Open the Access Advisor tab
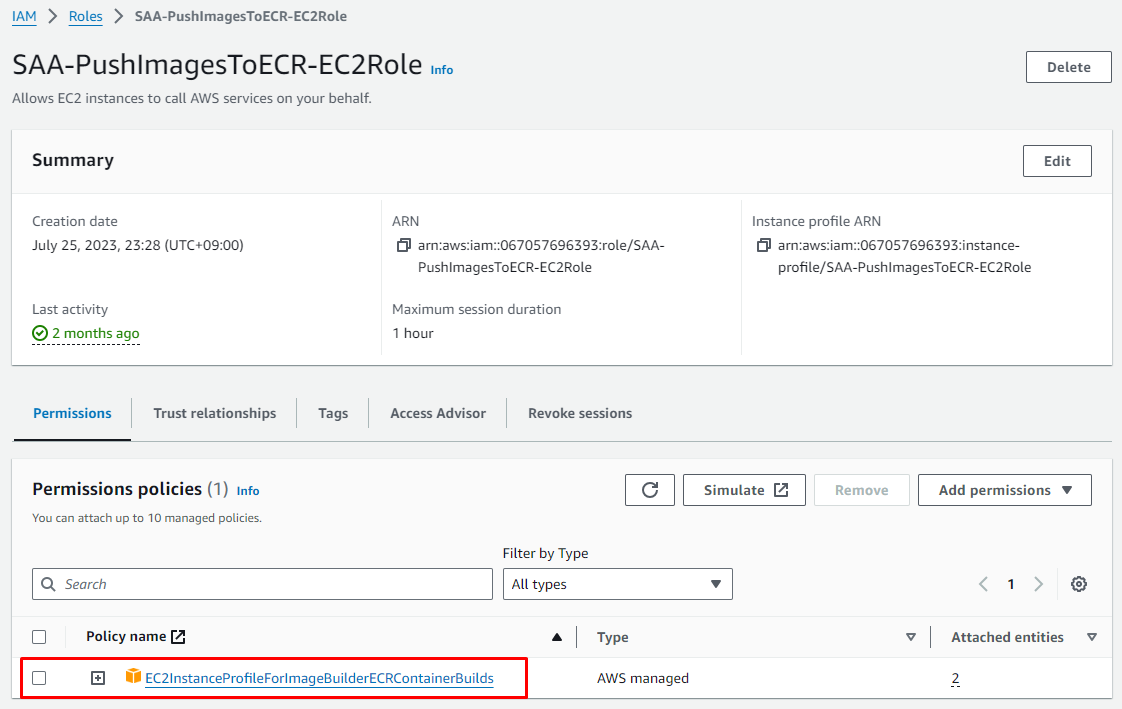 [438, 413]
